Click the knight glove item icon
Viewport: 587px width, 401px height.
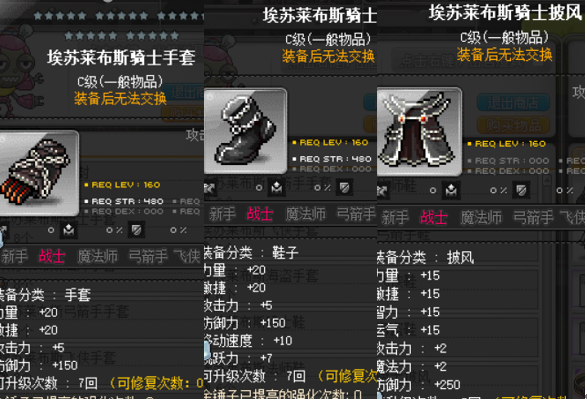pos(39,173)
